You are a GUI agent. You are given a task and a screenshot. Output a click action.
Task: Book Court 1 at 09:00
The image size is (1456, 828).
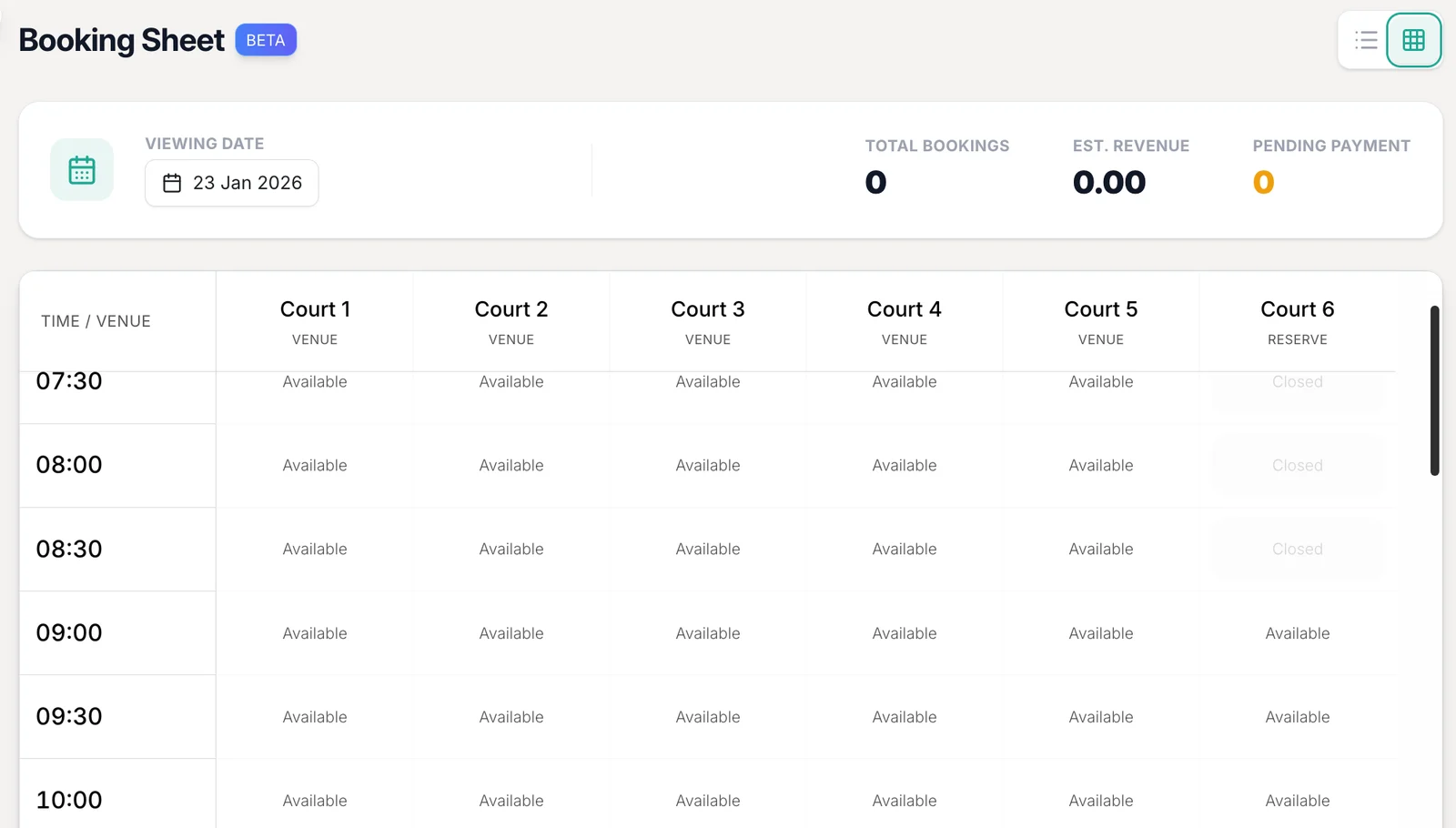315,633
